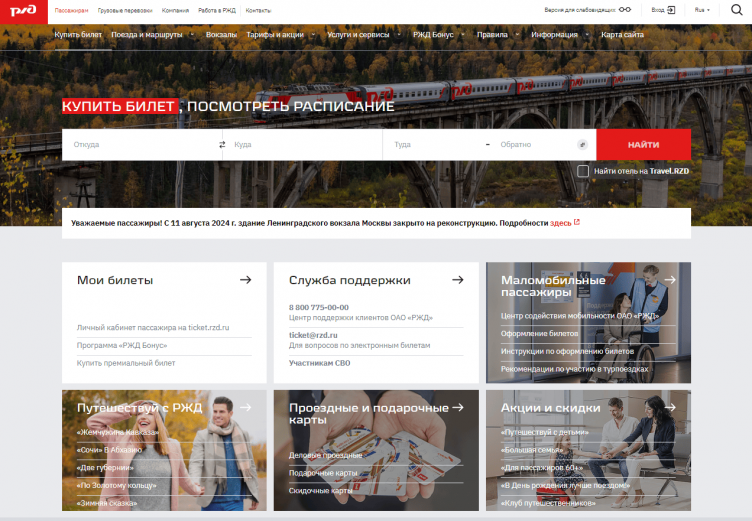Select the Пассажирам top tab
Viewport: 752px width, 521px height.
click(x=71, y=10)
